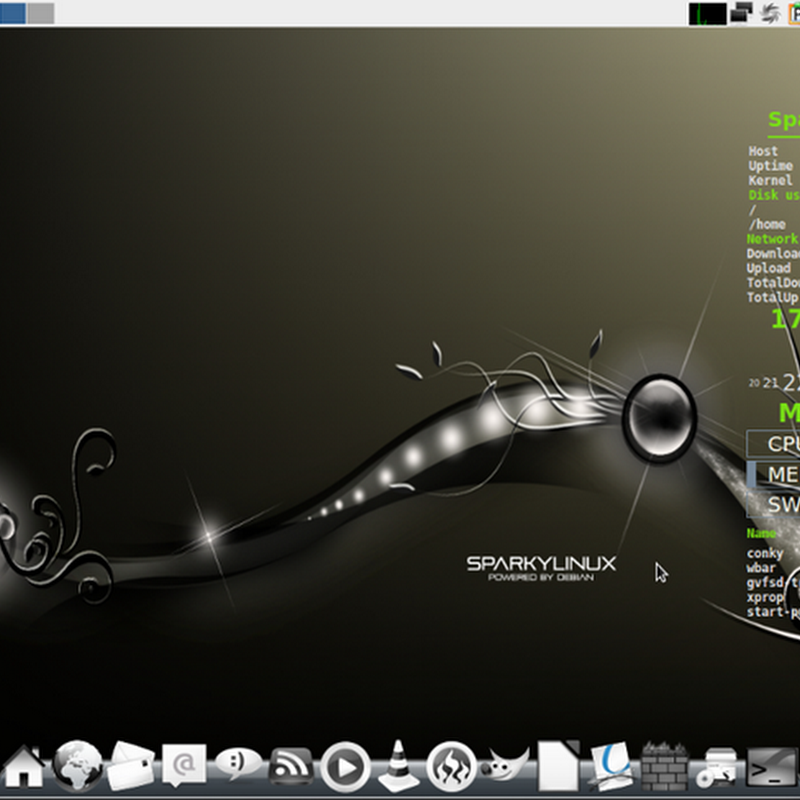800x800 pixels.
Task: Click the 'Host' label in Conky
Action: [763, 151]
